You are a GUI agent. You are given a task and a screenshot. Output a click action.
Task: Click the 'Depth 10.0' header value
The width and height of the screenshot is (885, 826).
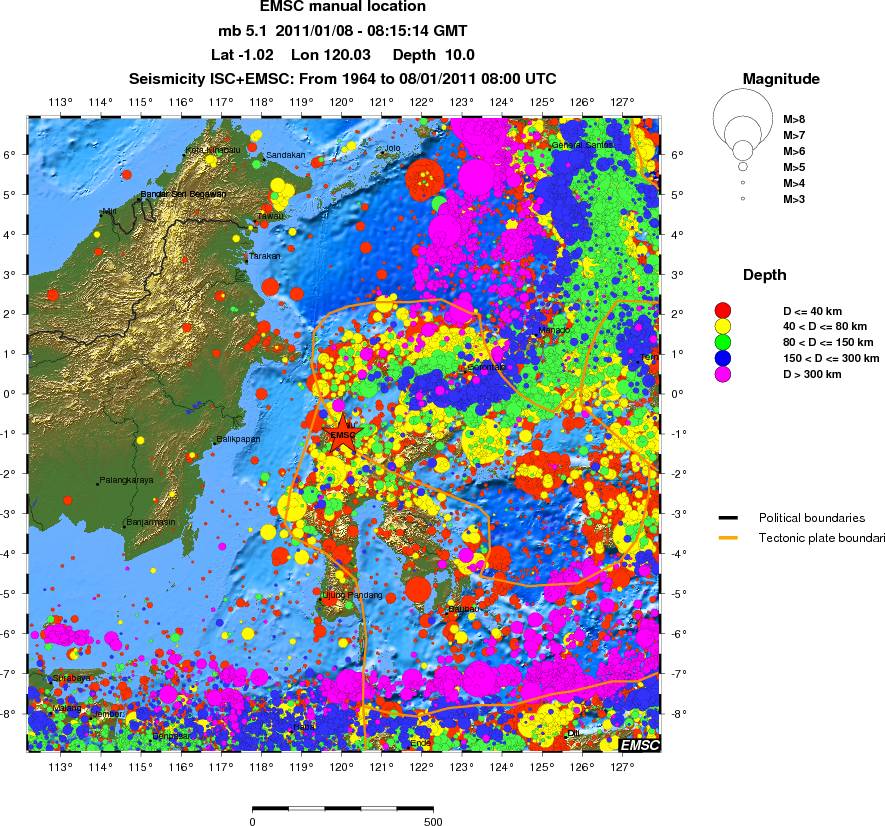[433, 55]
